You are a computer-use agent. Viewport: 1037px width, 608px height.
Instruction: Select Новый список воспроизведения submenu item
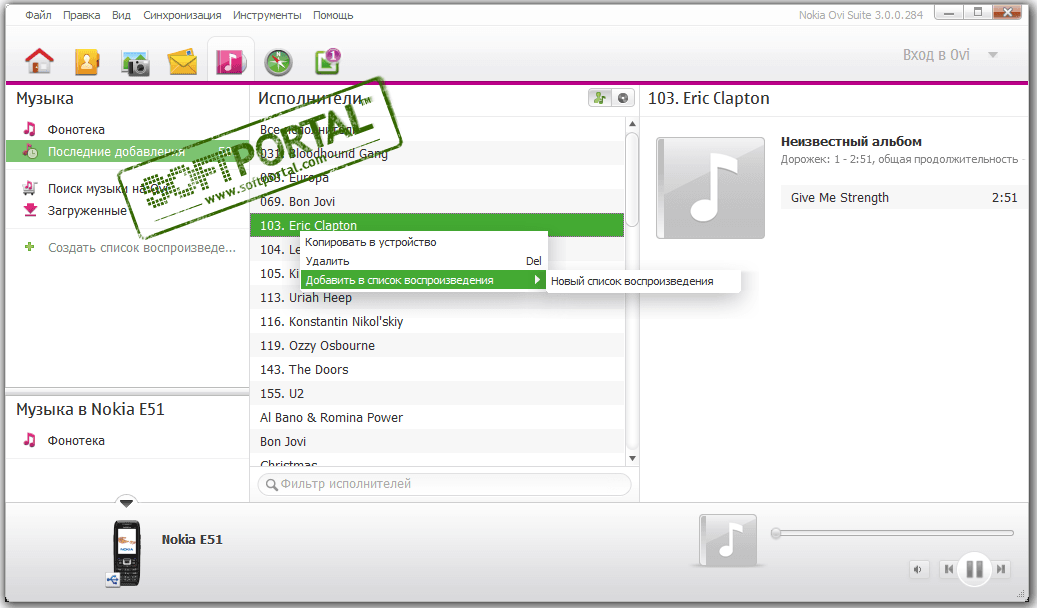[643, 281]
